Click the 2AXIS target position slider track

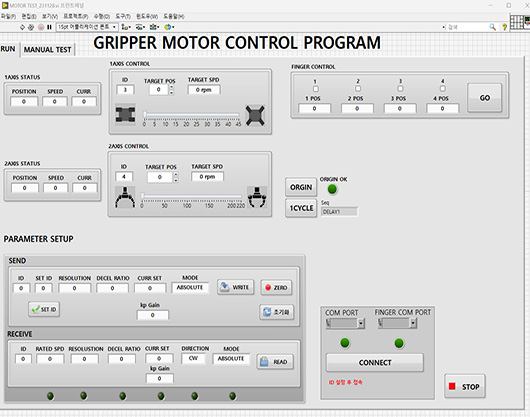(x=192, y=196)
